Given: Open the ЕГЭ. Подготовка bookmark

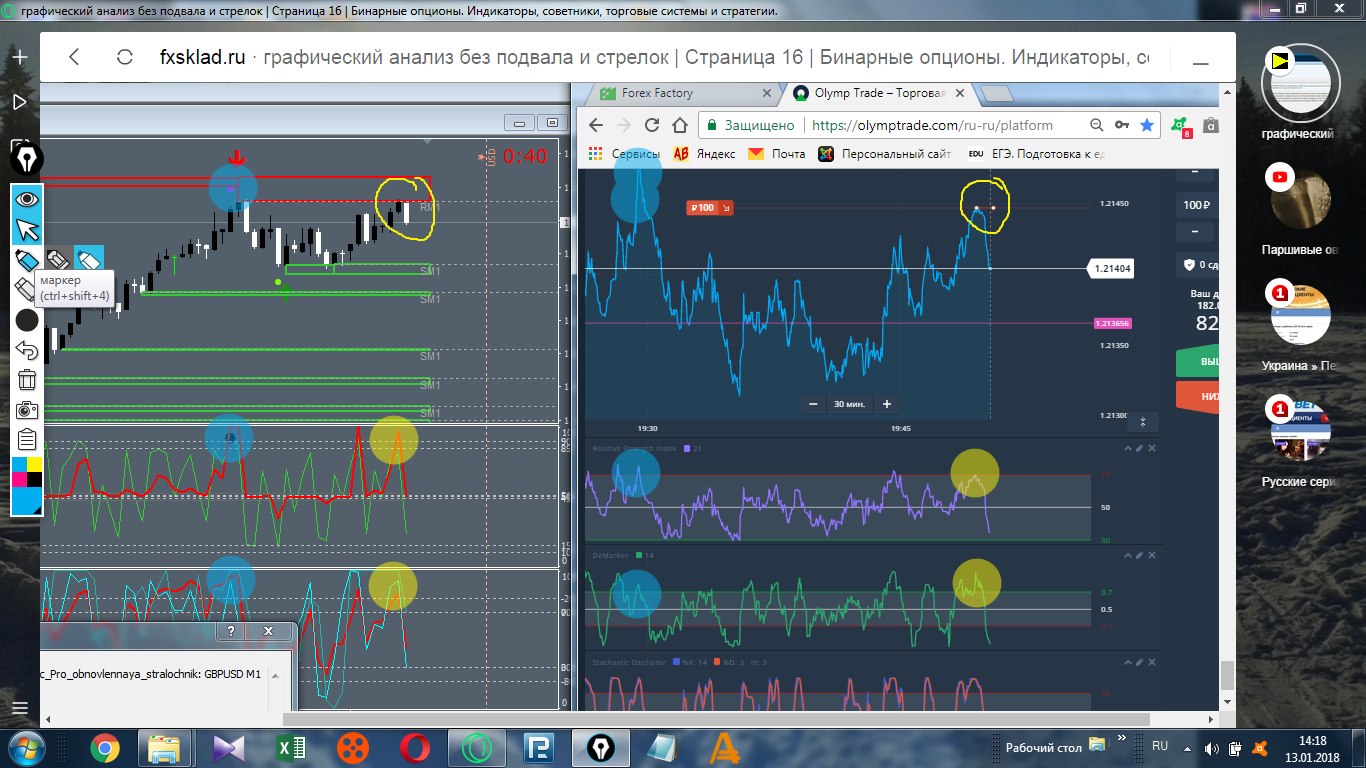Looking at the screenshot, I should click(1036, 154).
